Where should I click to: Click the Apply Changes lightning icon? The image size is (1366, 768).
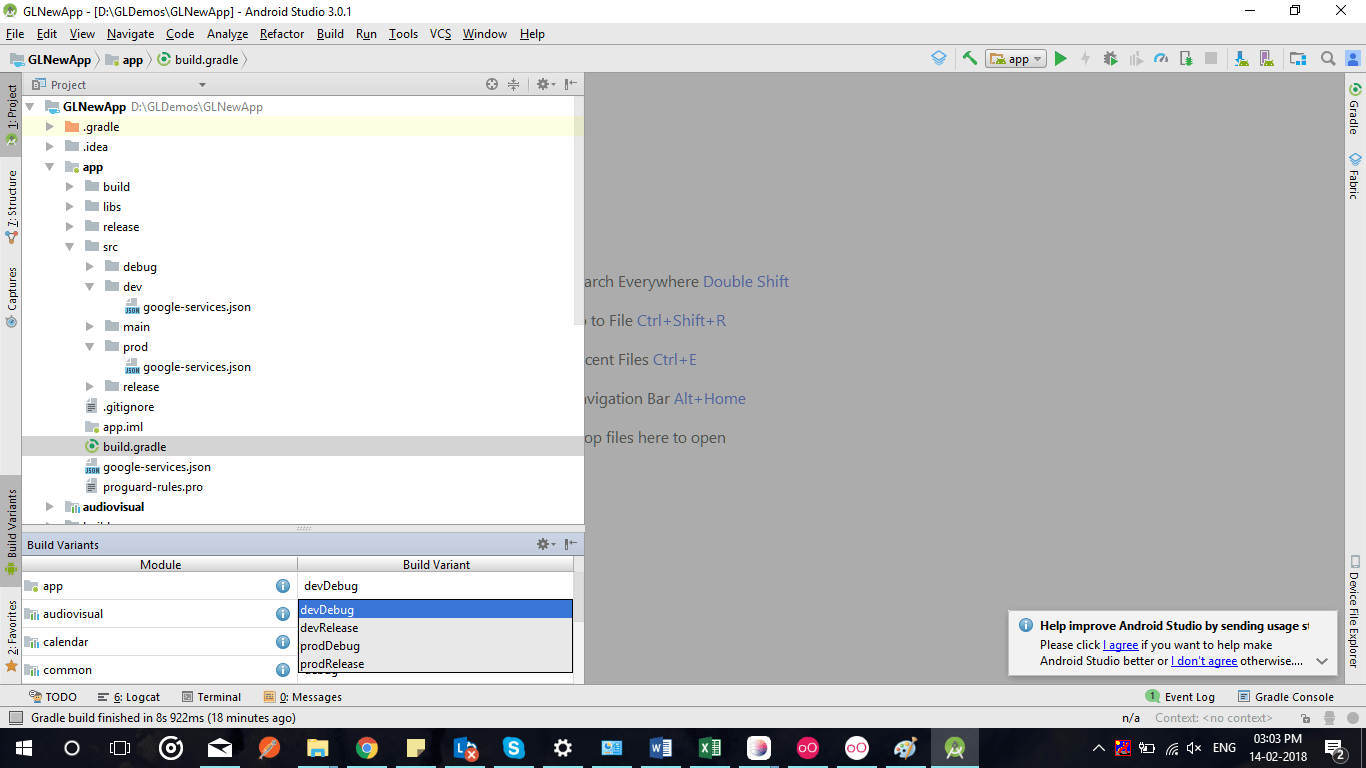click(1085, 59)
